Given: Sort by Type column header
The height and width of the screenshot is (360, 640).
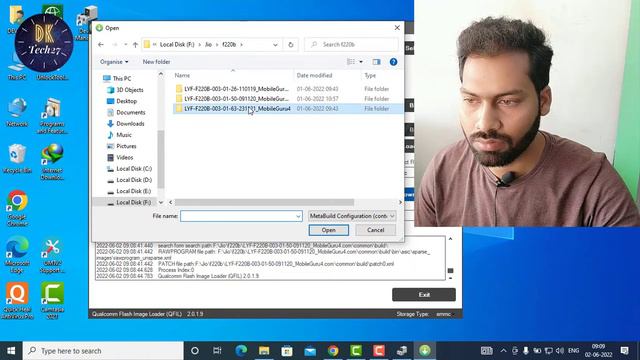Looking at the screenshot, I should (370, 76).
